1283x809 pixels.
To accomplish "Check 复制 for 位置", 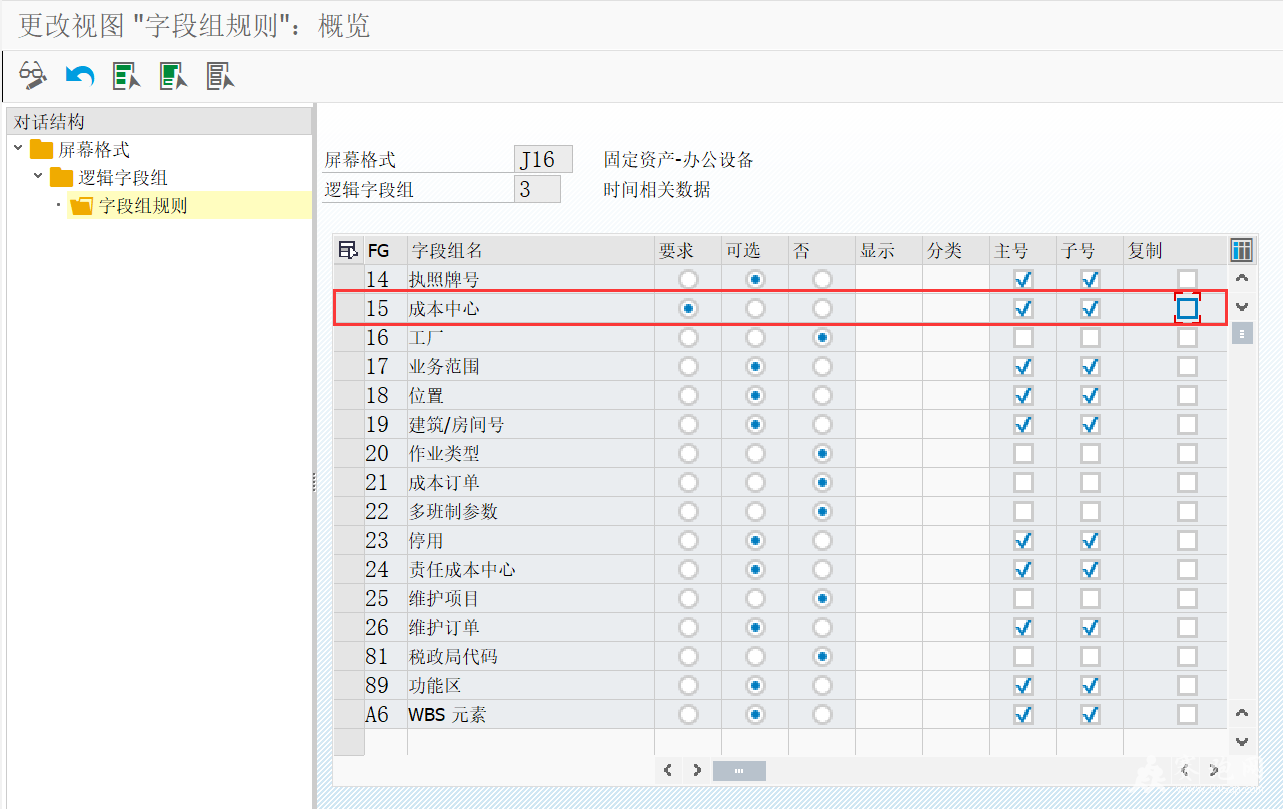I will [1187, 395].
